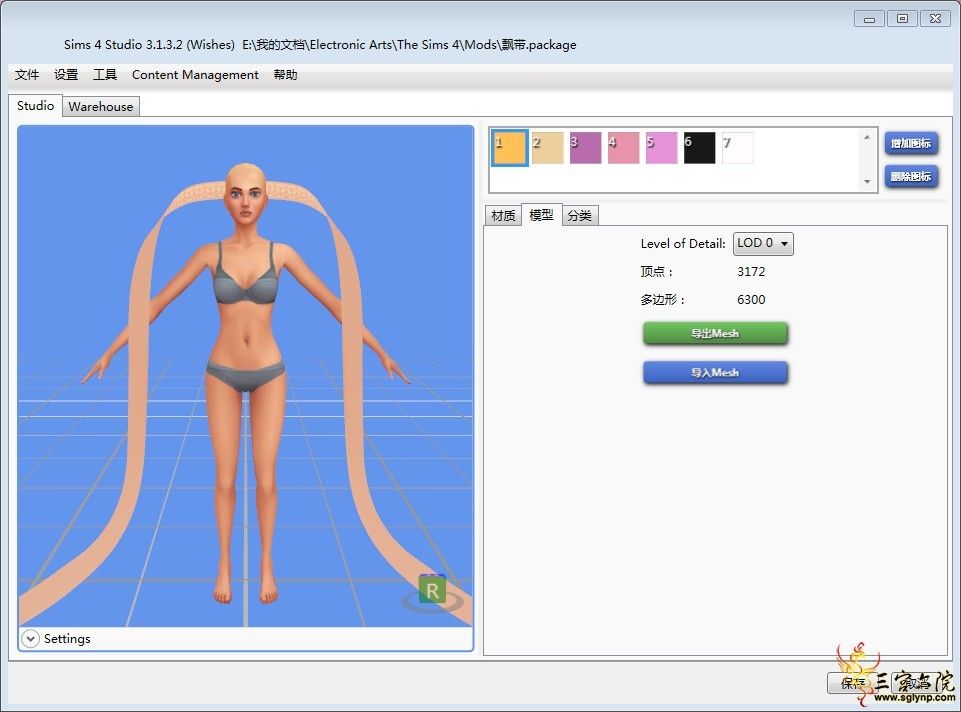This screenshot has height=712, width=961.
Task: Click the blue 导入Mesh button
Action: click(x=715, y=373)
